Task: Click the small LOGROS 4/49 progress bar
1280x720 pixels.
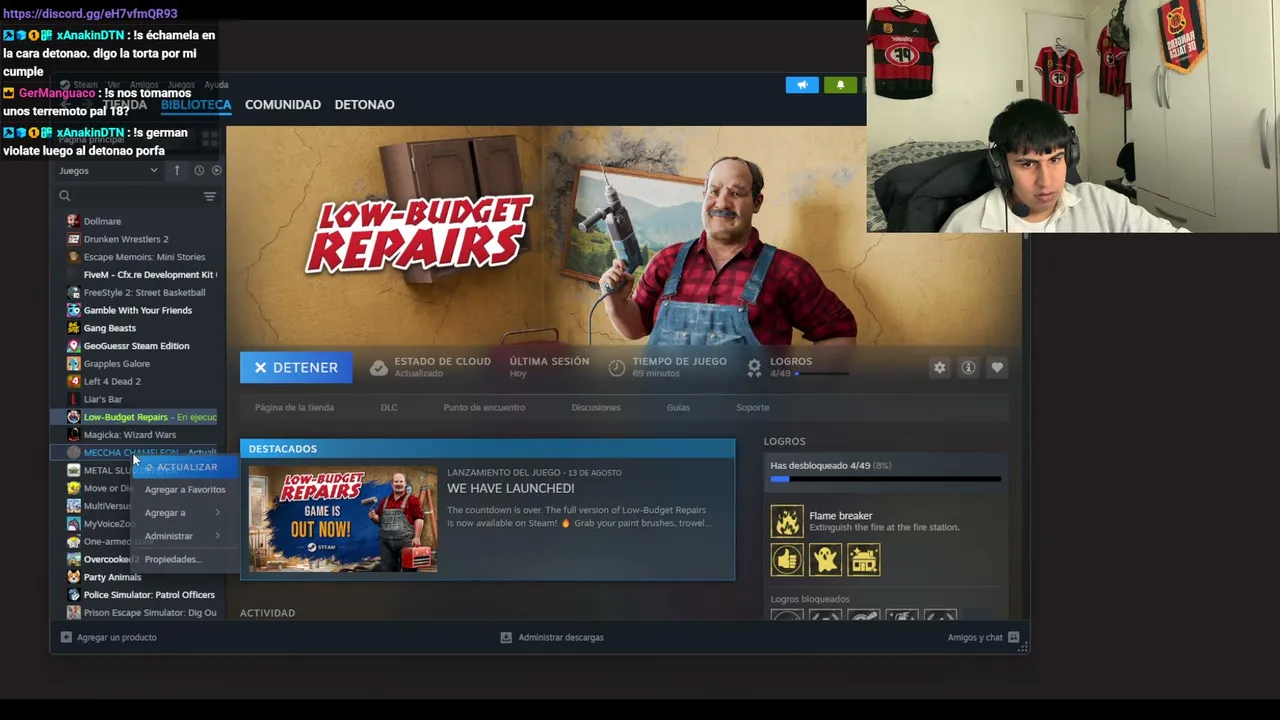Action: [x=822, y=374]
